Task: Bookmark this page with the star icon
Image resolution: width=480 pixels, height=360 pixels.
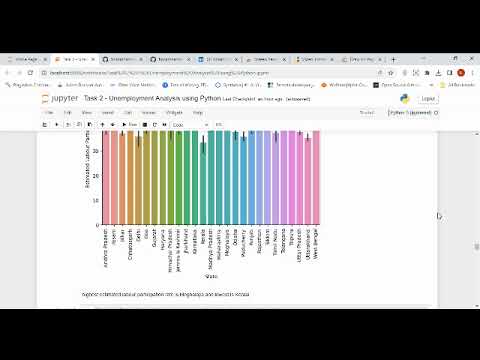Action: 391,73
